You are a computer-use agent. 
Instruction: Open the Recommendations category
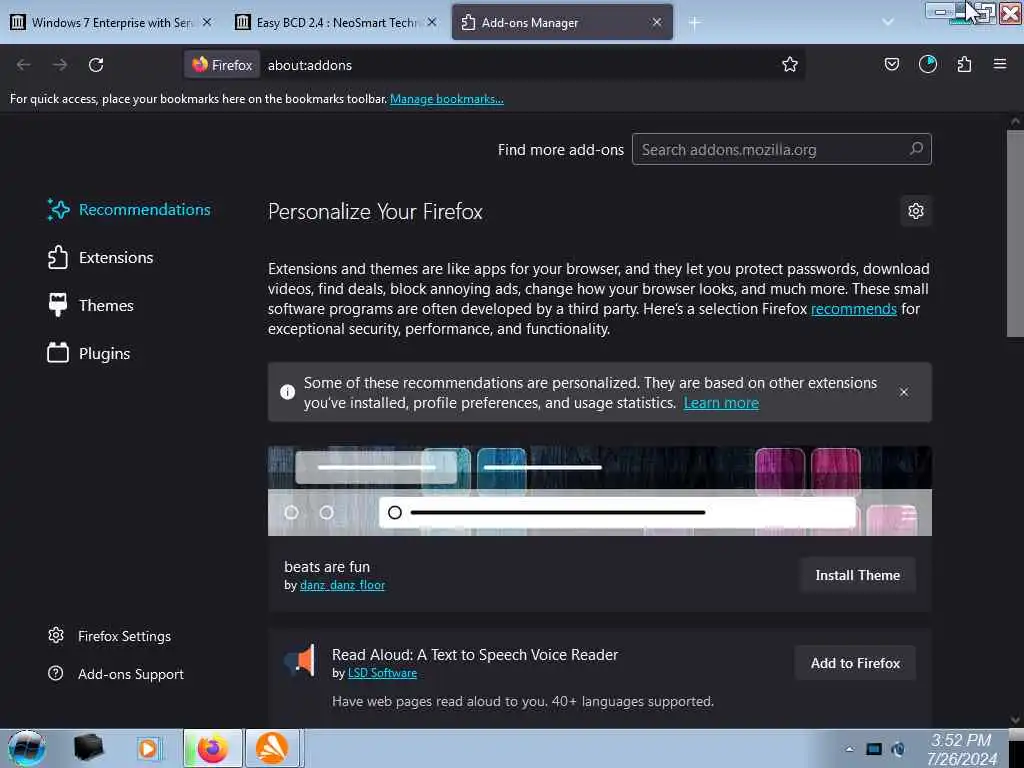click(x=129, y=210)
